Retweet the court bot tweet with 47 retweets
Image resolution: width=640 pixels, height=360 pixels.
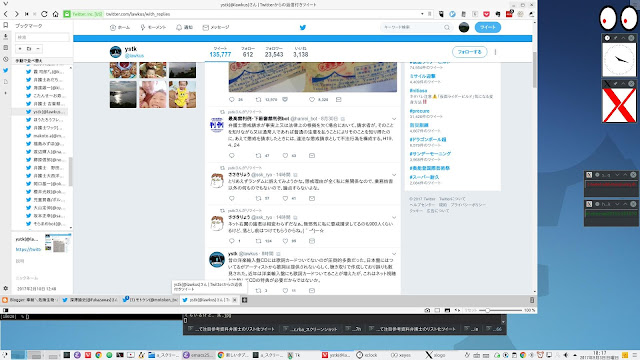click(258, 156)
